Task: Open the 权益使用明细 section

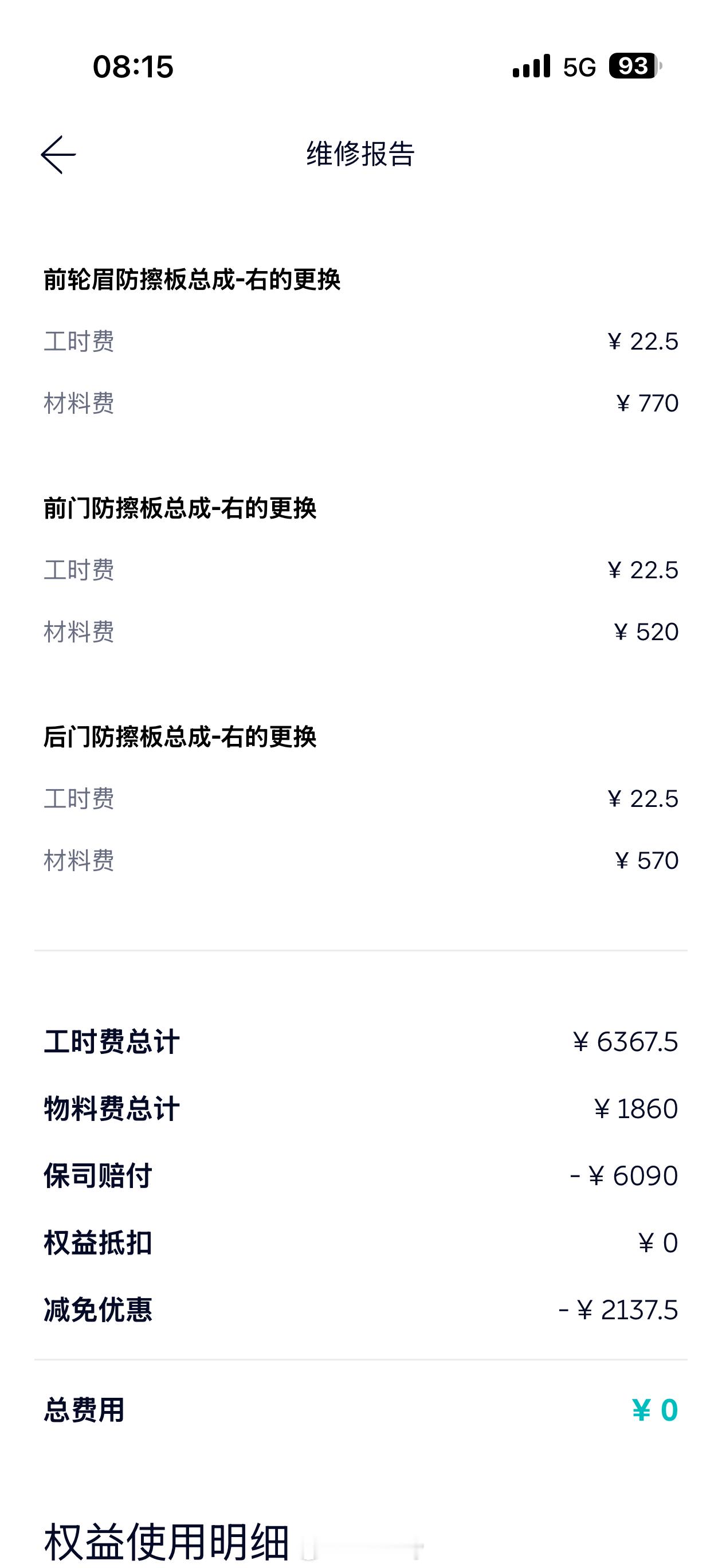Action: coord(166,1541)
